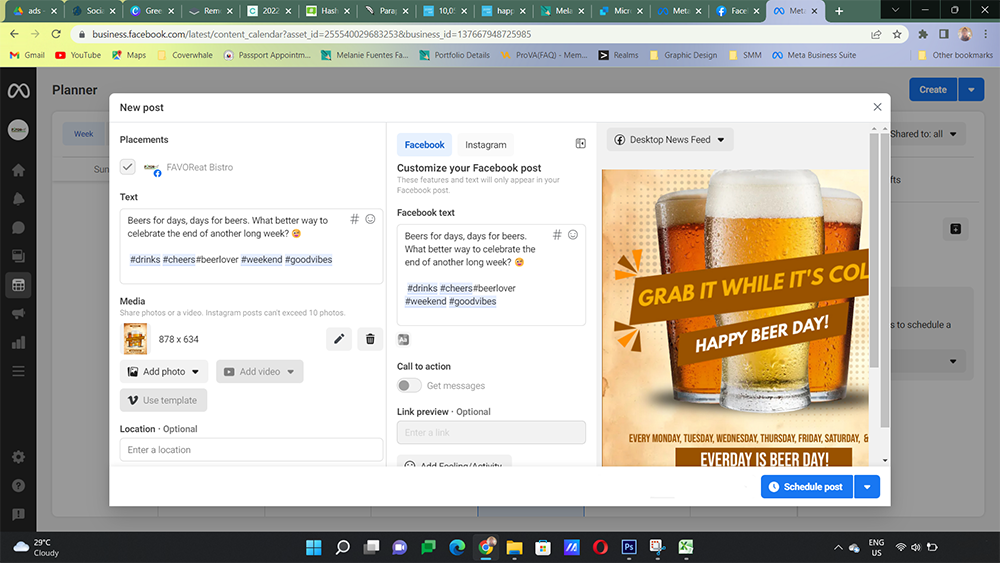Enable the Get messages toggle
Viewport: 1000px width, 563px height.
(409, 386)
